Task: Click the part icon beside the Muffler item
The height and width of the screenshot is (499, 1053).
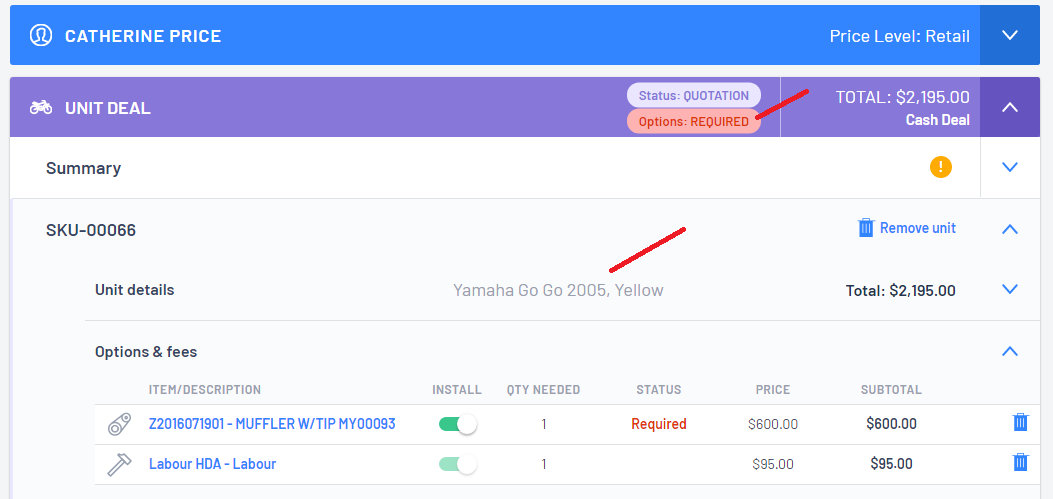Action: (120, 424)
